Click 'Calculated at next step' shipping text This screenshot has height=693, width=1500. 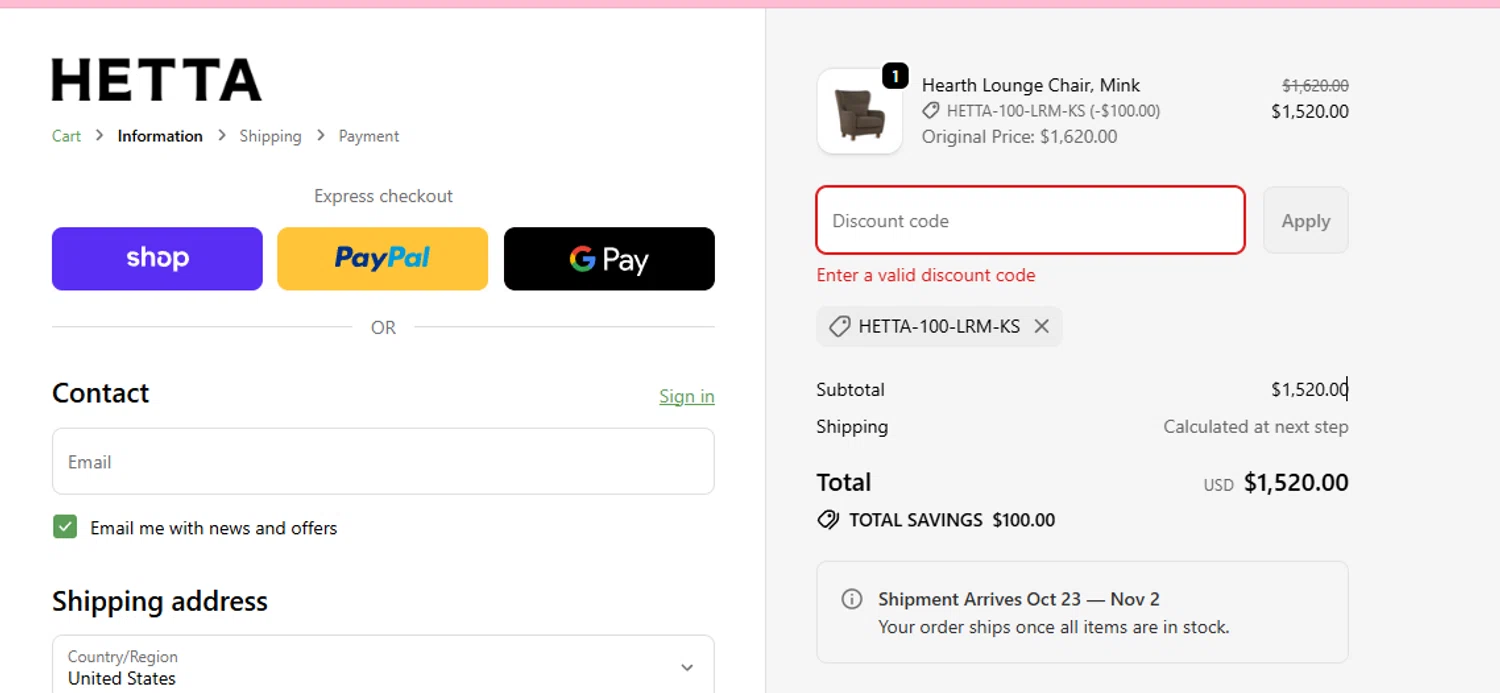(x=1256, y=427)
